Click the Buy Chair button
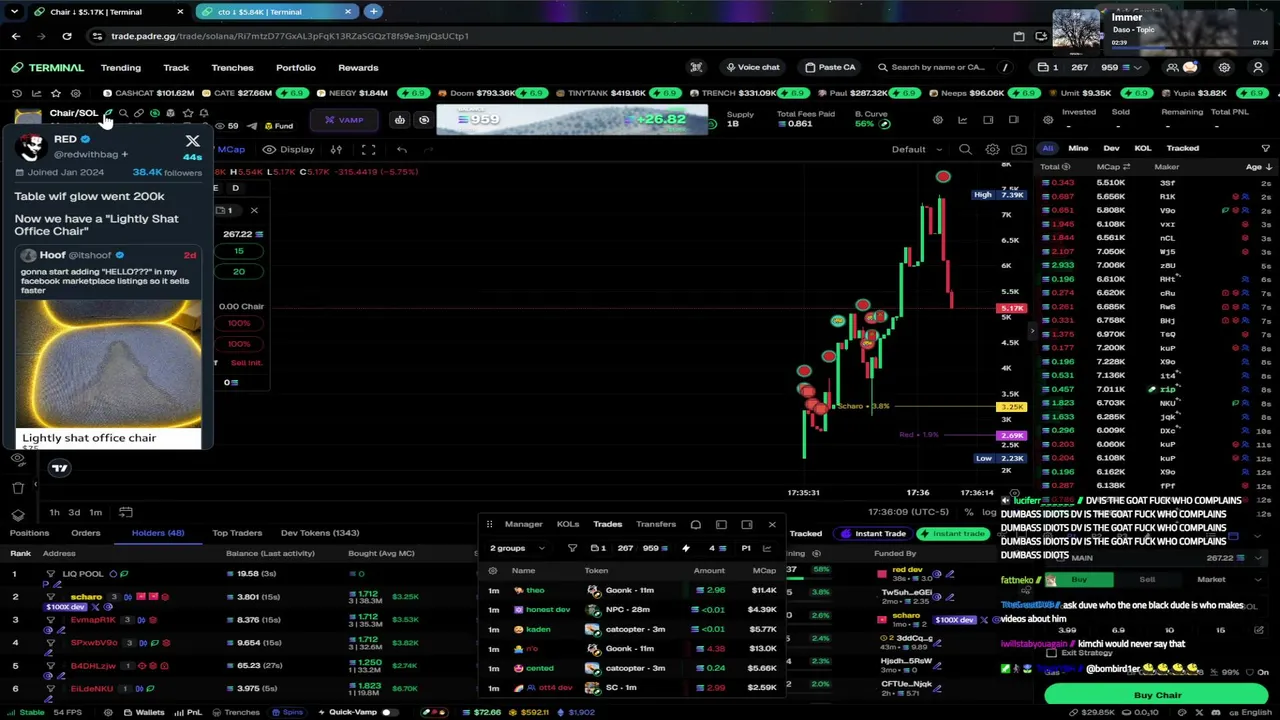Viewport: 1280px width, 720px height. pyautogui.click(x=1157, y=695)
